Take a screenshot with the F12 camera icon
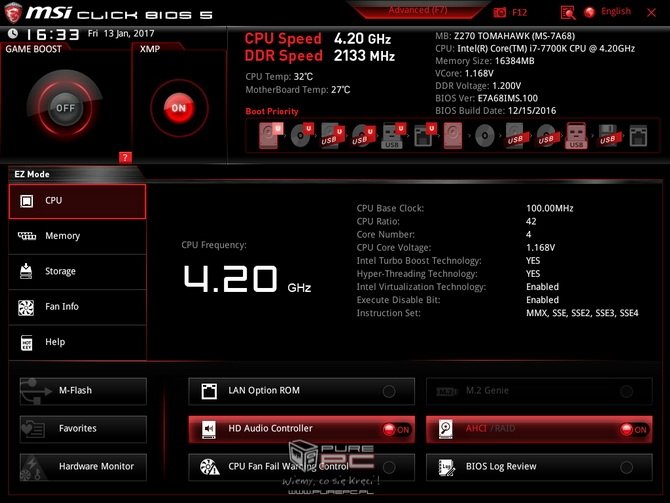 coord(499,12)
